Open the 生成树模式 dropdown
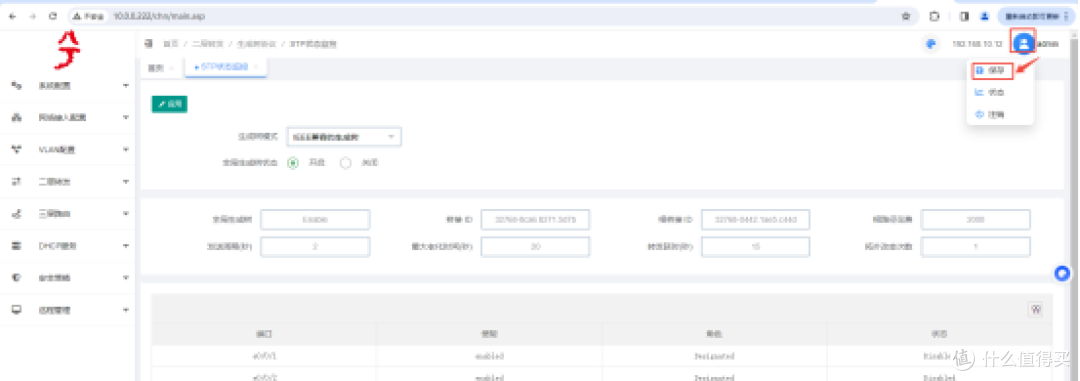The image size is (1080, 381). [344, 136]
